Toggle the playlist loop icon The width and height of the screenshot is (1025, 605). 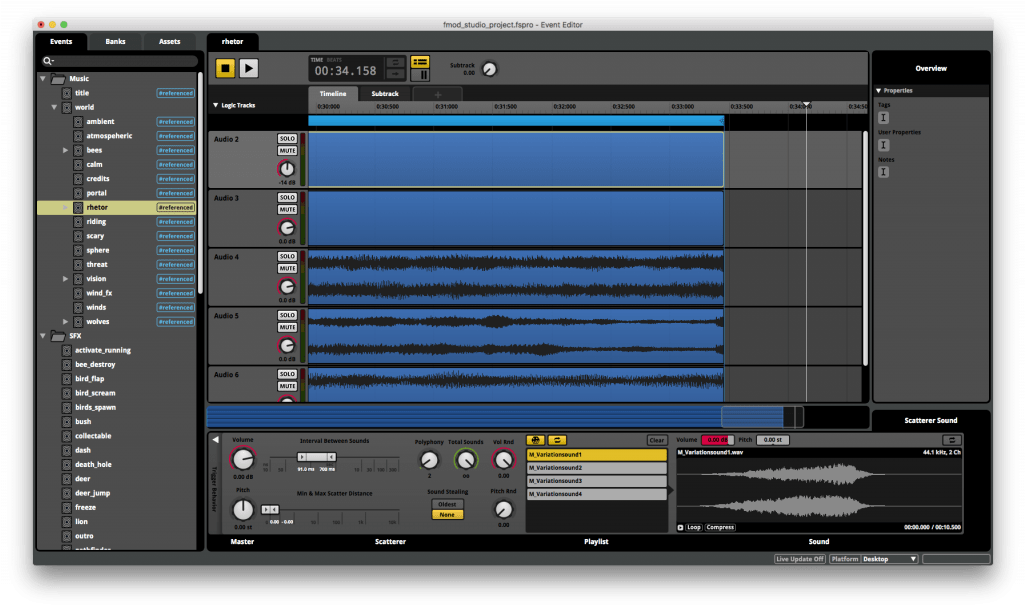pyautogui.click(x=557, y=440)
